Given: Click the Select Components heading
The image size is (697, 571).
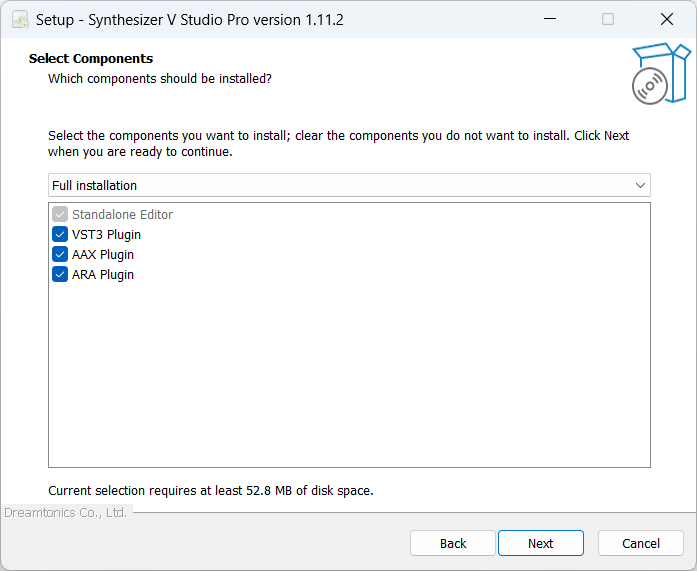Looking at the screenshot, I should pyautogui.click(x=91, y=59).
